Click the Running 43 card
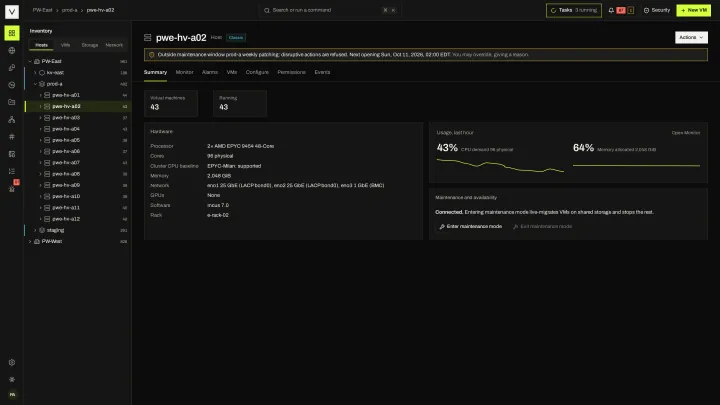Screen dimensions: 720x405 pos(240,103)
